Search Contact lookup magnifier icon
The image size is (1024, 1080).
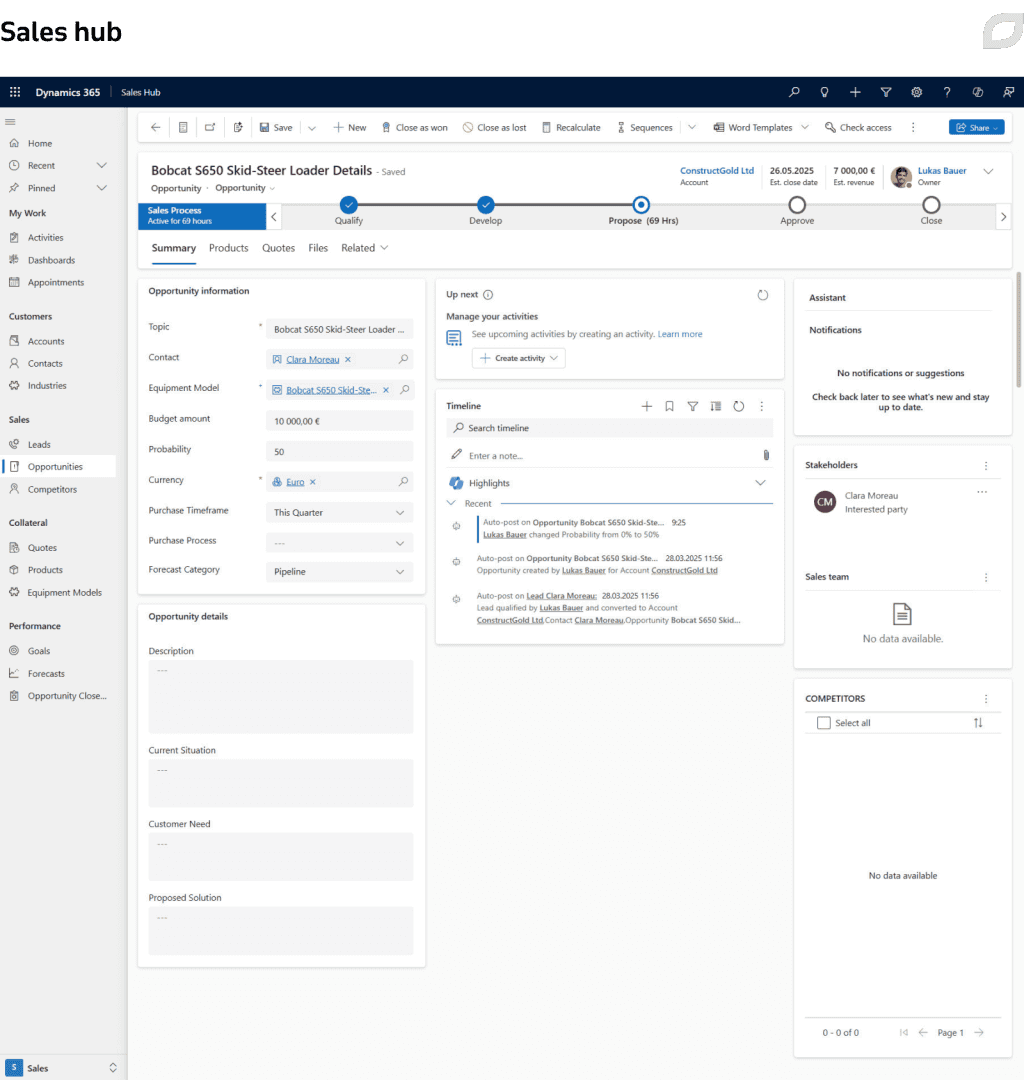404,359
